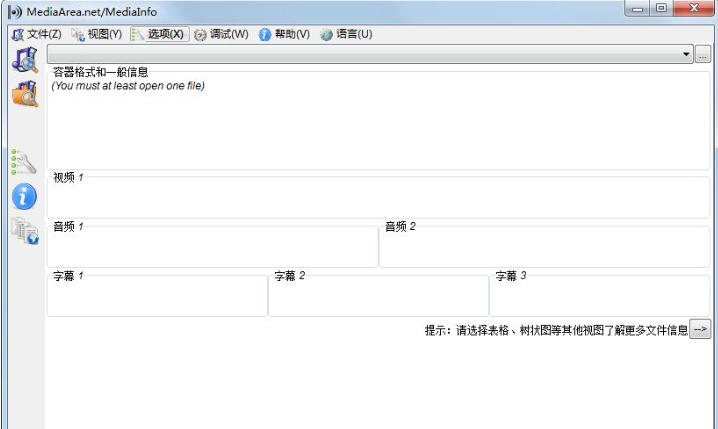The height and width of the screenshot is (429, 718).
Task: Click the 视频 1 section label
Action: pos(68,177)
